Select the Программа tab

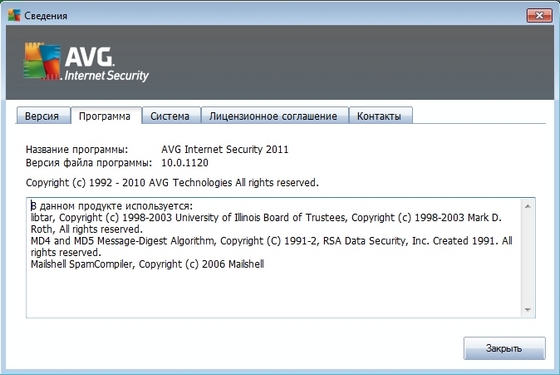click(x=105, y=116)
